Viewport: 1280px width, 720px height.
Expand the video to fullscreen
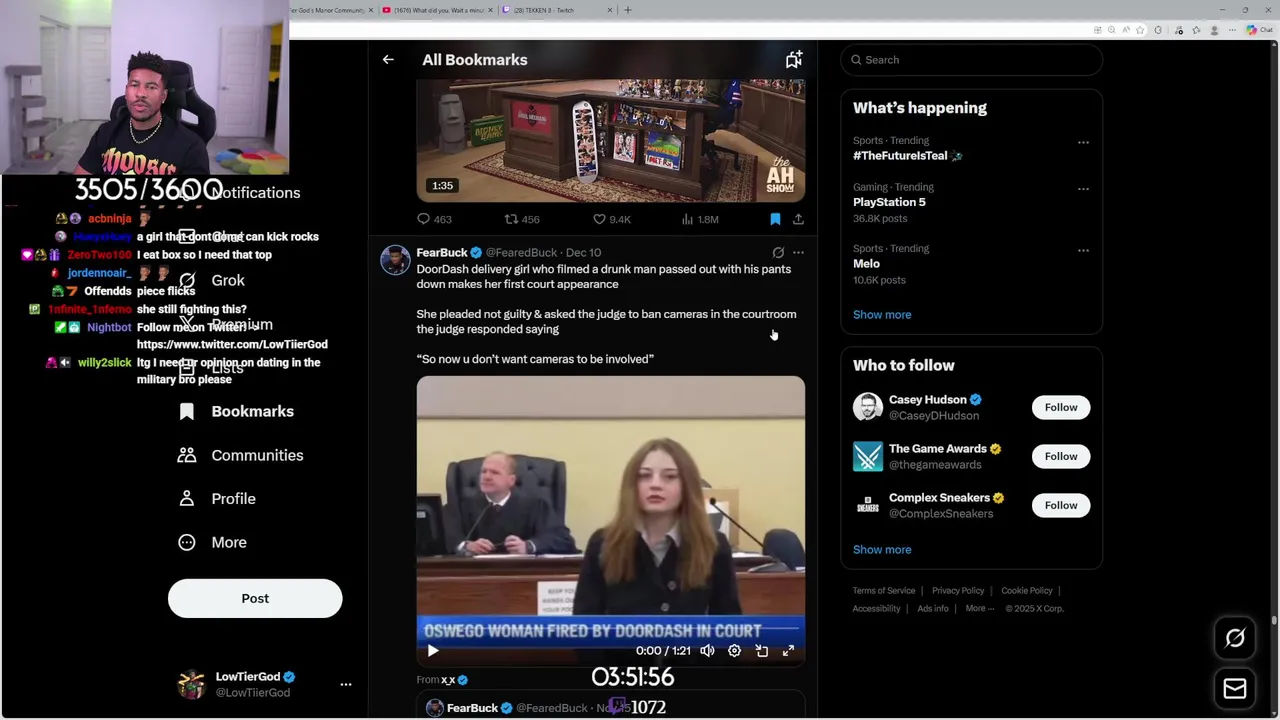coord(788,651)
